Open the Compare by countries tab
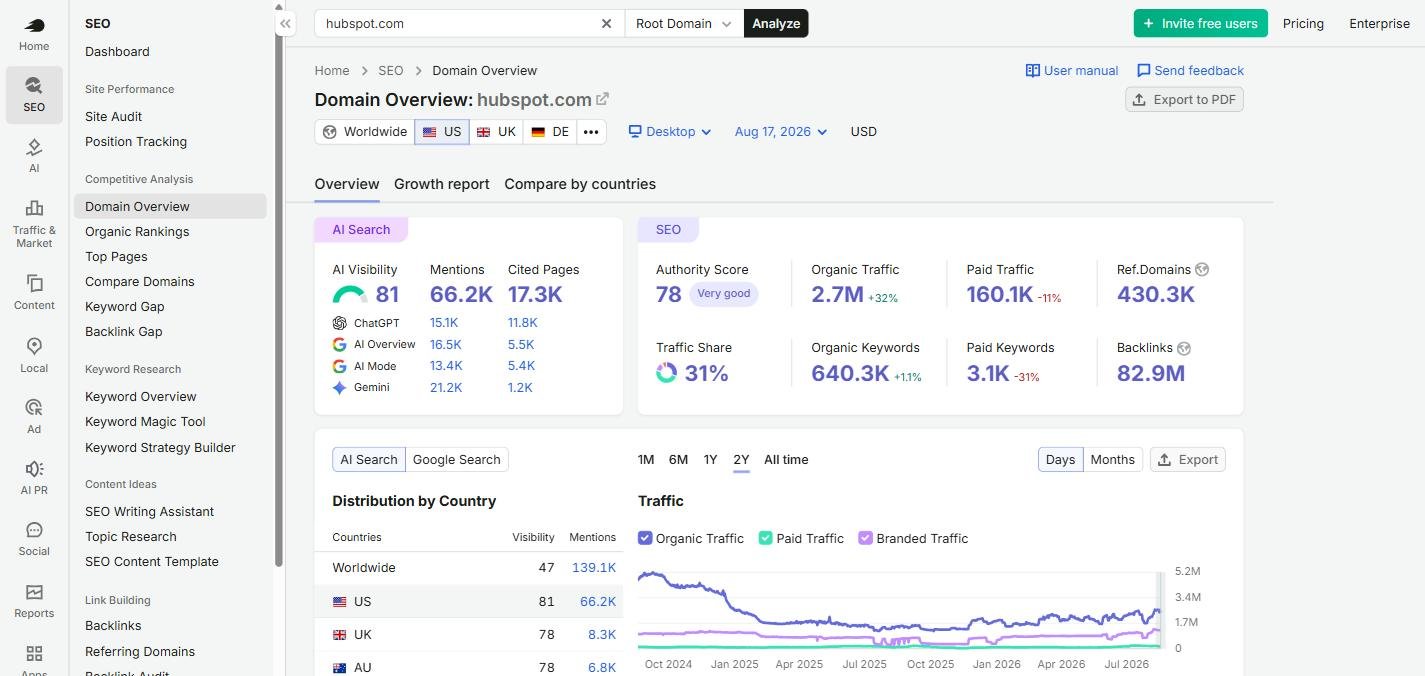1425x676 pixels. (x=580, y=184)
